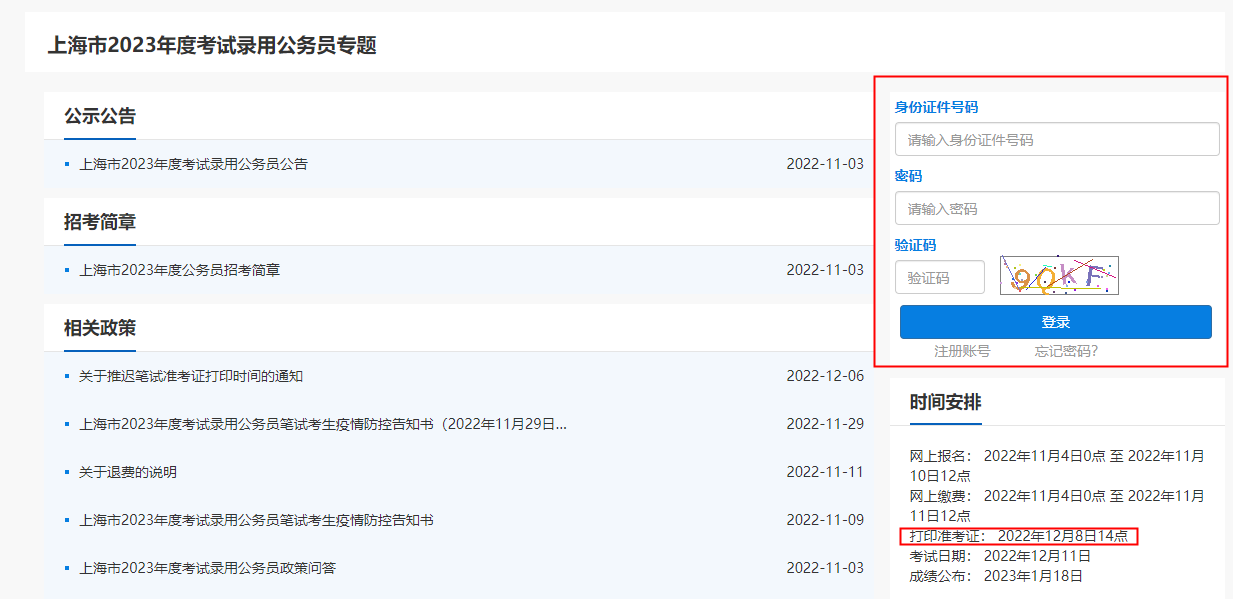Click the 忘记密码? link
The image size is (1233, 599).
(x=1066, y=351)
